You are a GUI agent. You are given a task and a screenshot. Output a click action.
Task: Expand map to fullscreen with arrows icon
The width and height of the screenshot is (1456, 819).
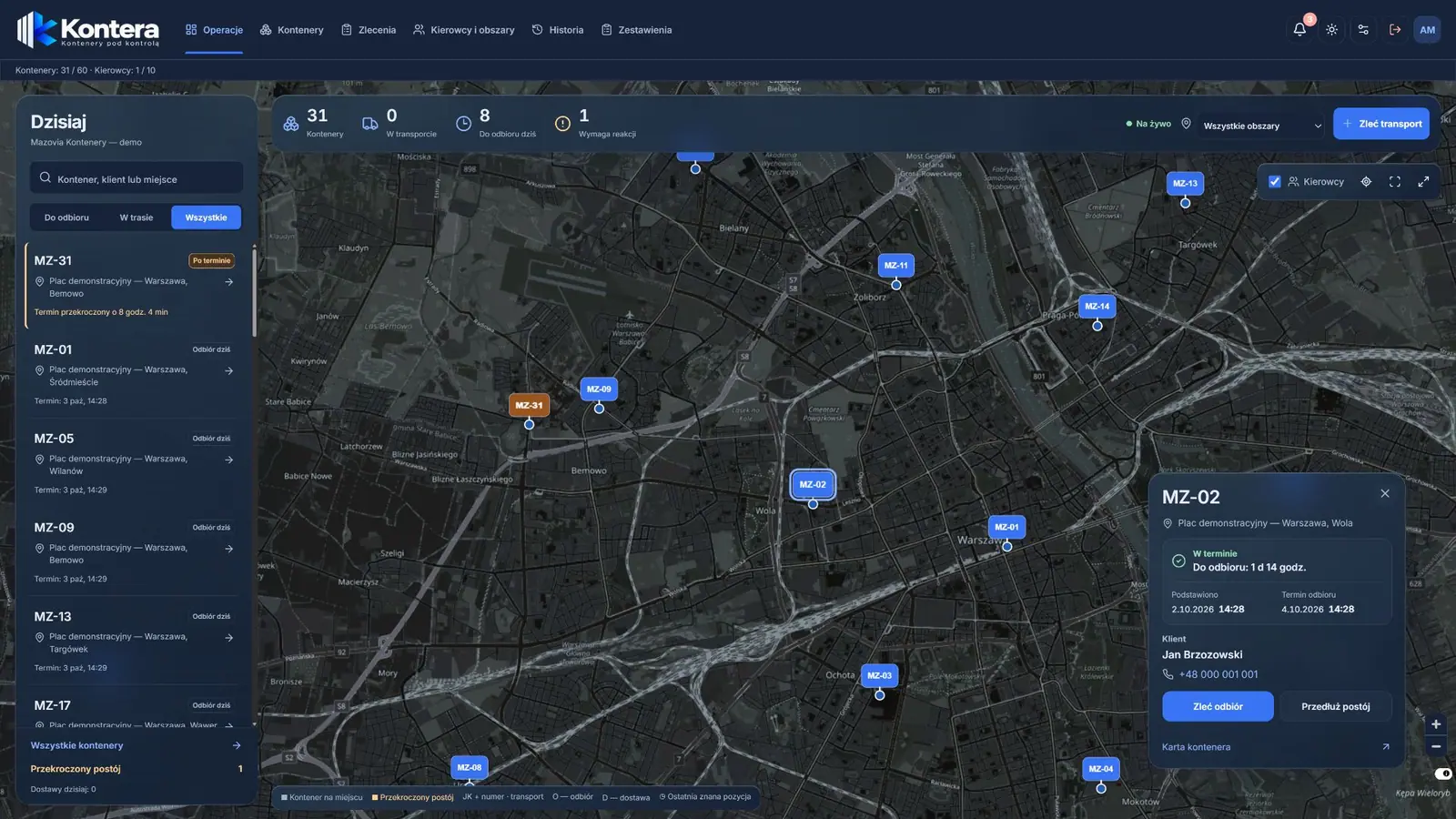[1423, 182]
